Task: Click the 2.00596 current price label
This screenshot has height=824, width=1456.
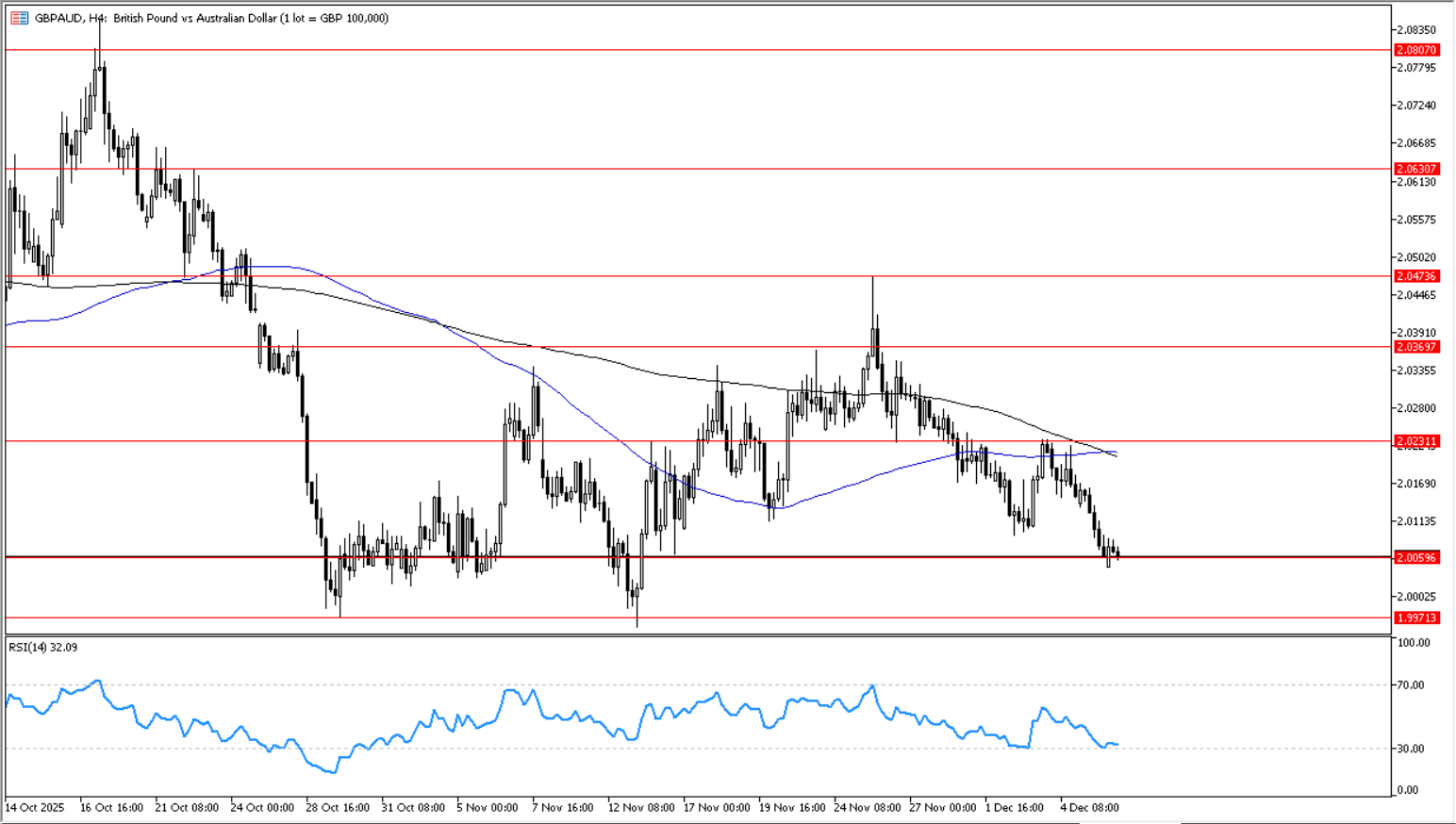Action: click(1416, 557)
